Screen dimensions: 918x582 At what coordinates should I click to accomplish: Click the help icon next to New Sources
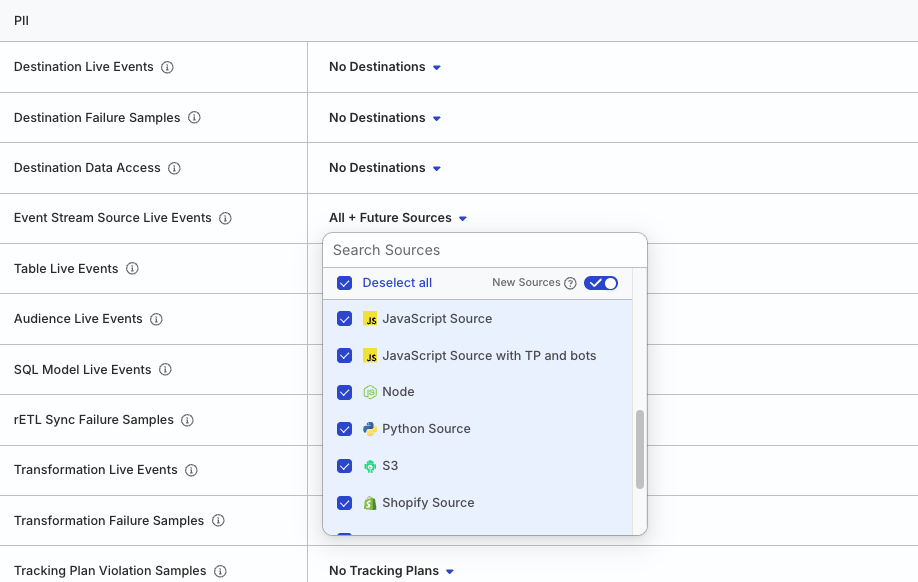tap(570, 283)
